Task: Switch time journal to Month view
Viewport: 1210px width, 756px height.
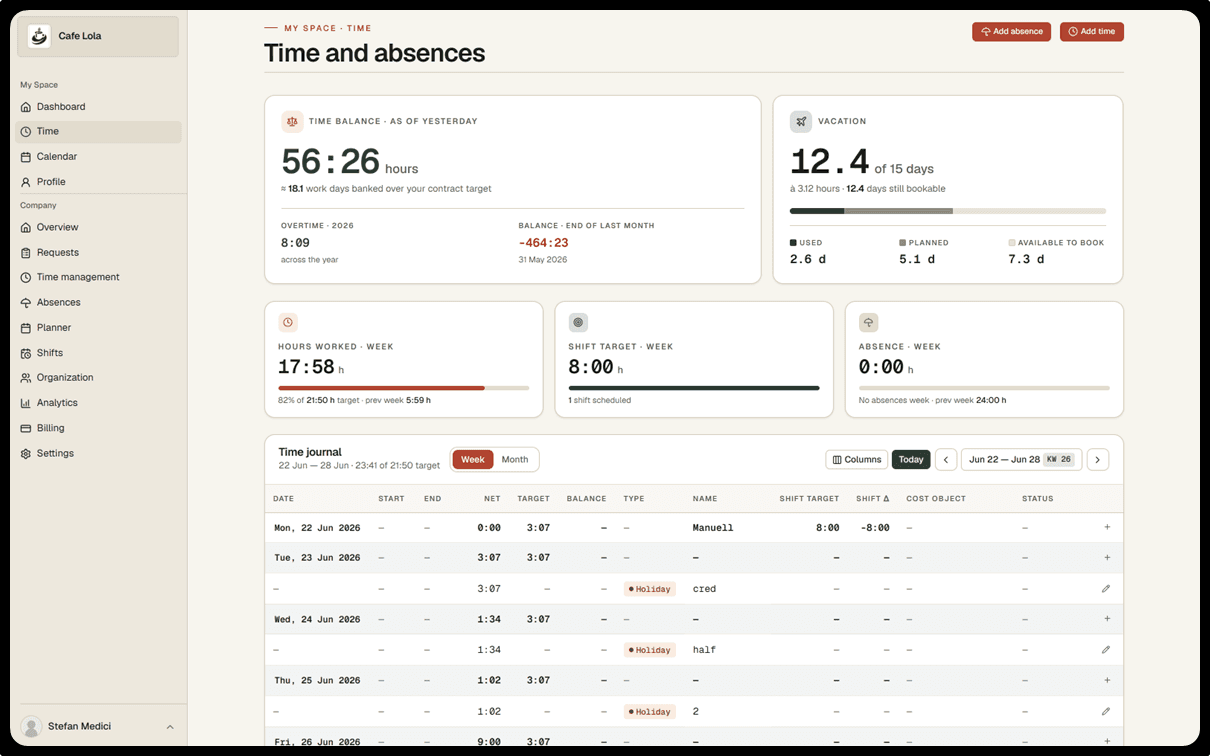Action: (515, 460)
